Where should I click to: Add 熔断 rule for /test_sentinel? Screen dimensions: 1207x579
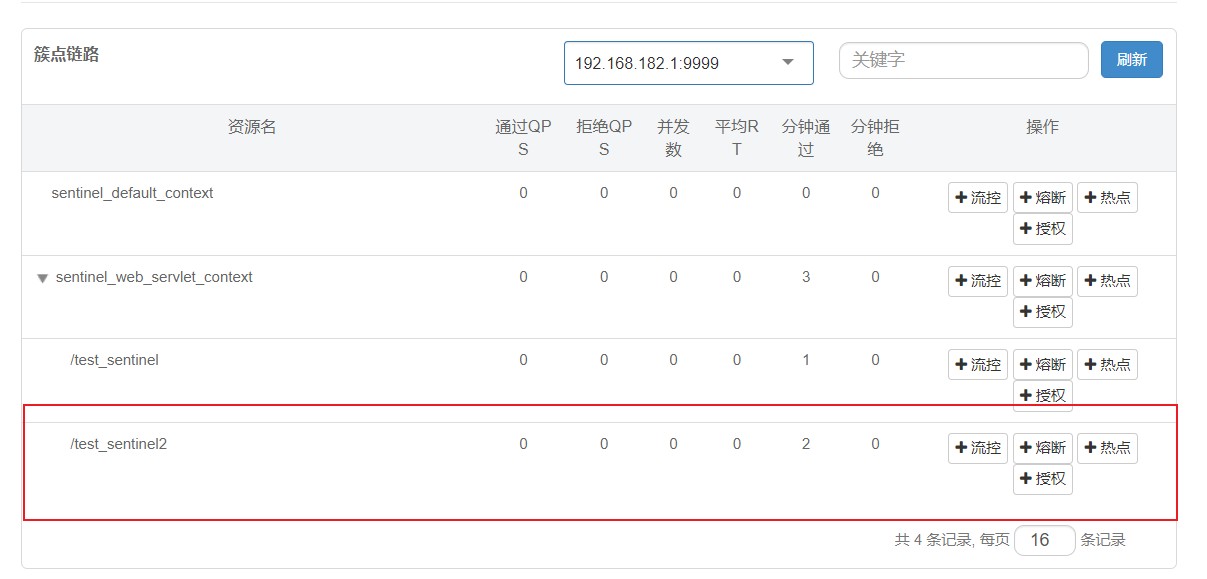[1042, 364]
